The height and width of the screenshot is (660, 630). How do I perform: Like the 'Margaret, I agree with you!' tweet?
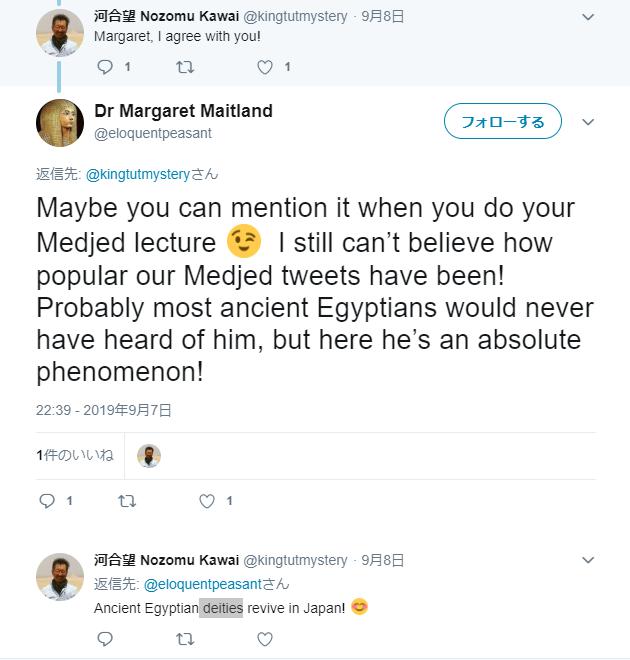[x=265, y=67]
